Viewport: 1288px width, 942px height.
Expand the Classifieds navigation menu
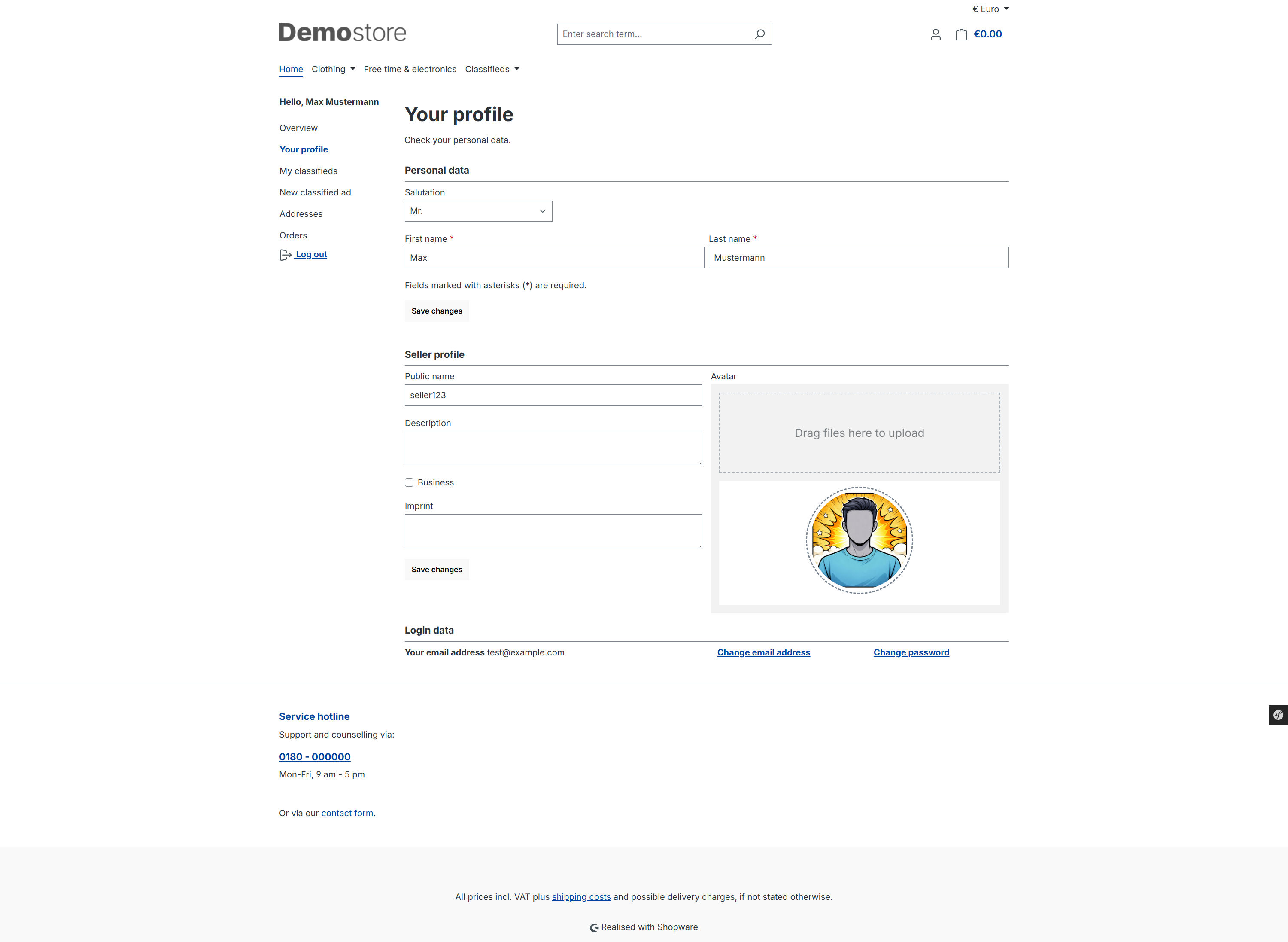click(492, 69)
